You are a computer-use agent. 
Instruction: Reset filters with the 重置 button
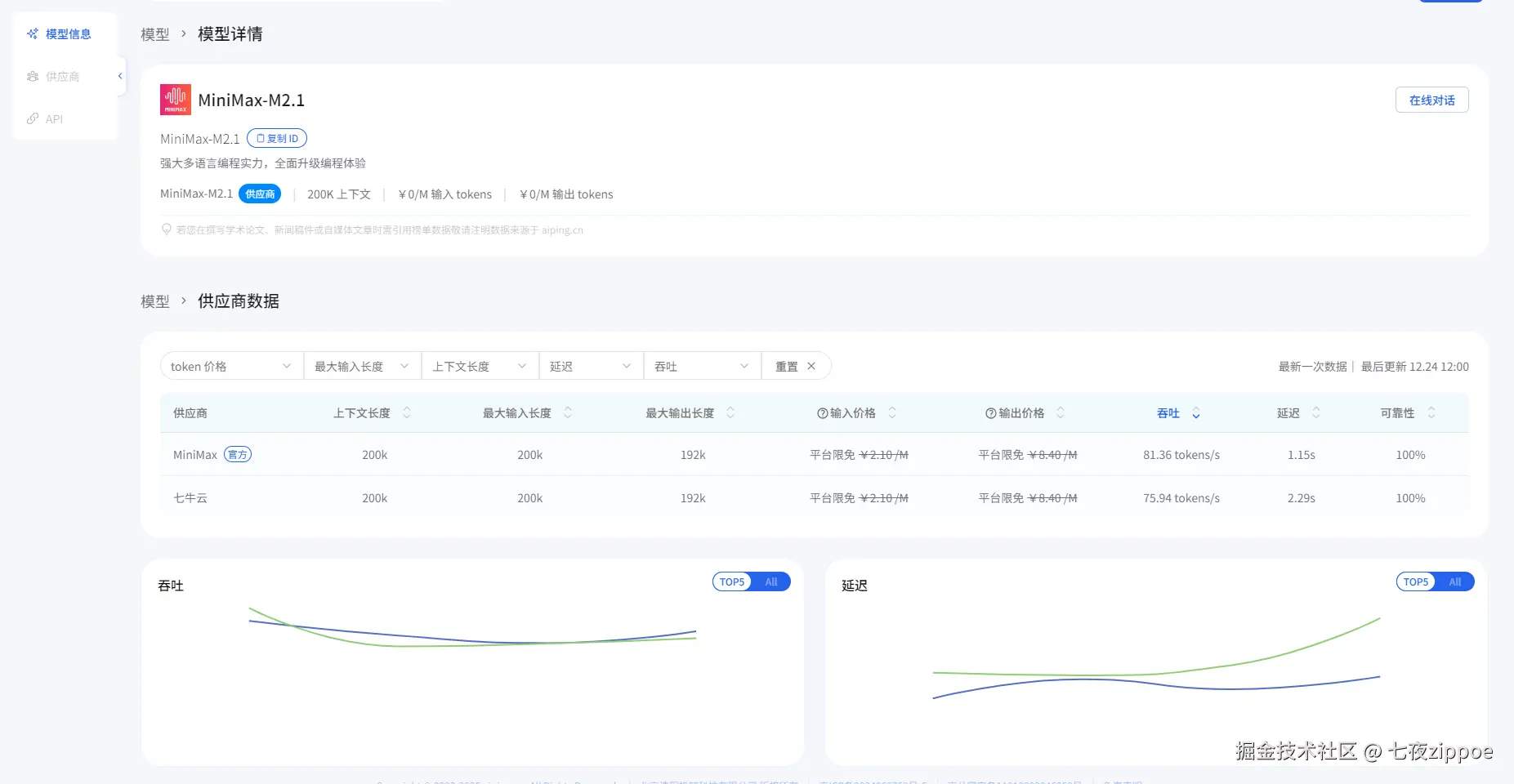[796, 367]
